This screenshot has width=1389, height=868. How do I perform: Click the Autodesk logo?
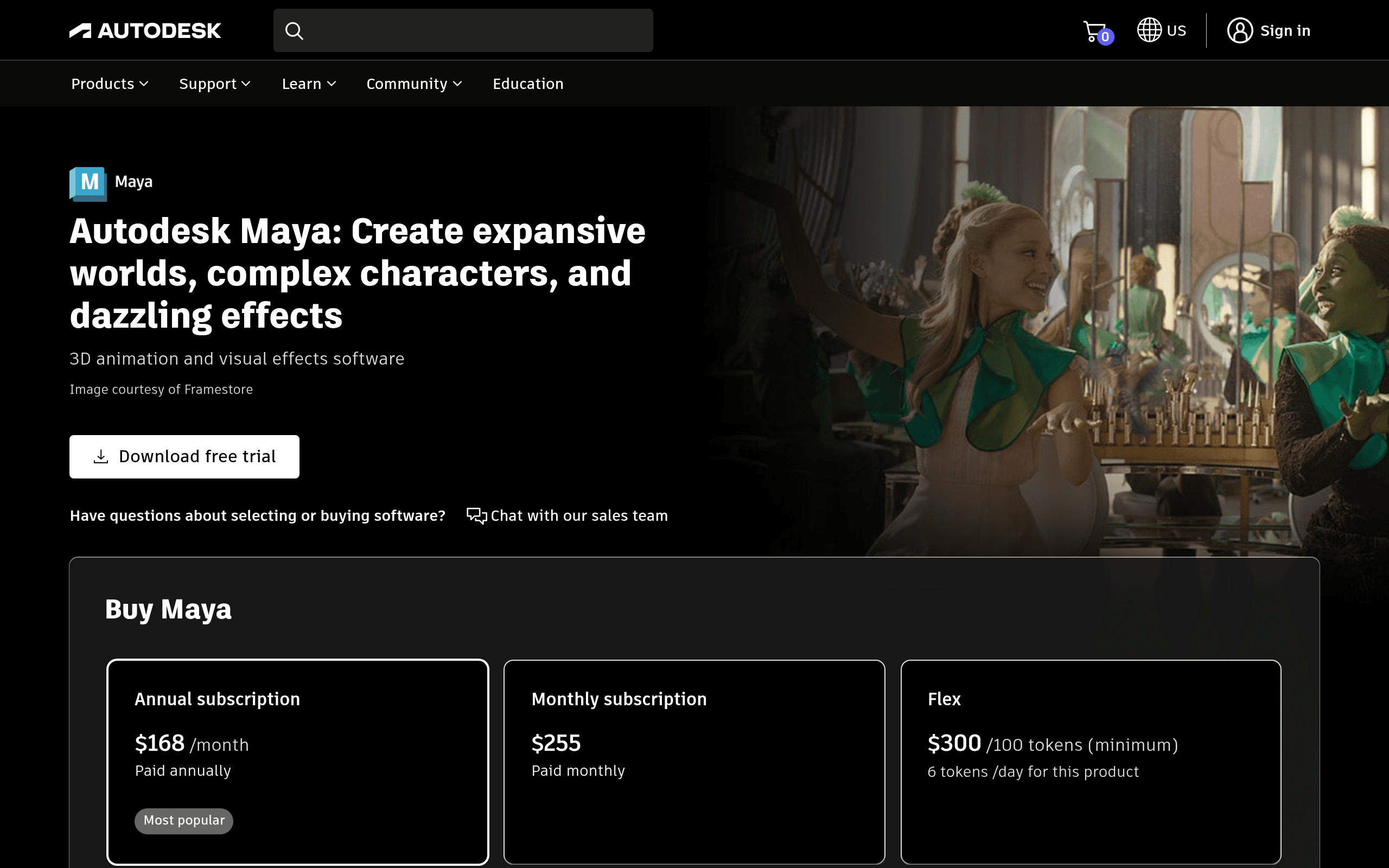point(145,30)
